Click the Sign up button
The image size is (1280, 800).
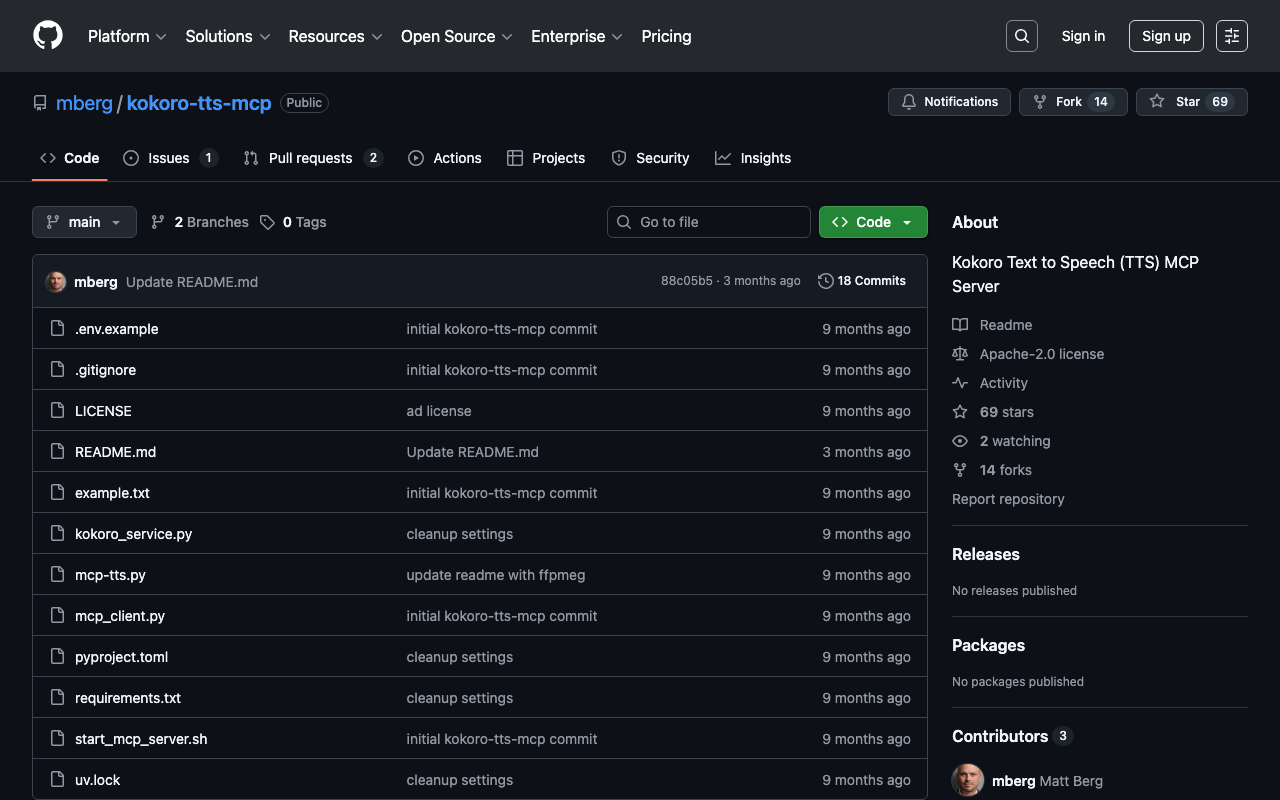(1166, 36)
